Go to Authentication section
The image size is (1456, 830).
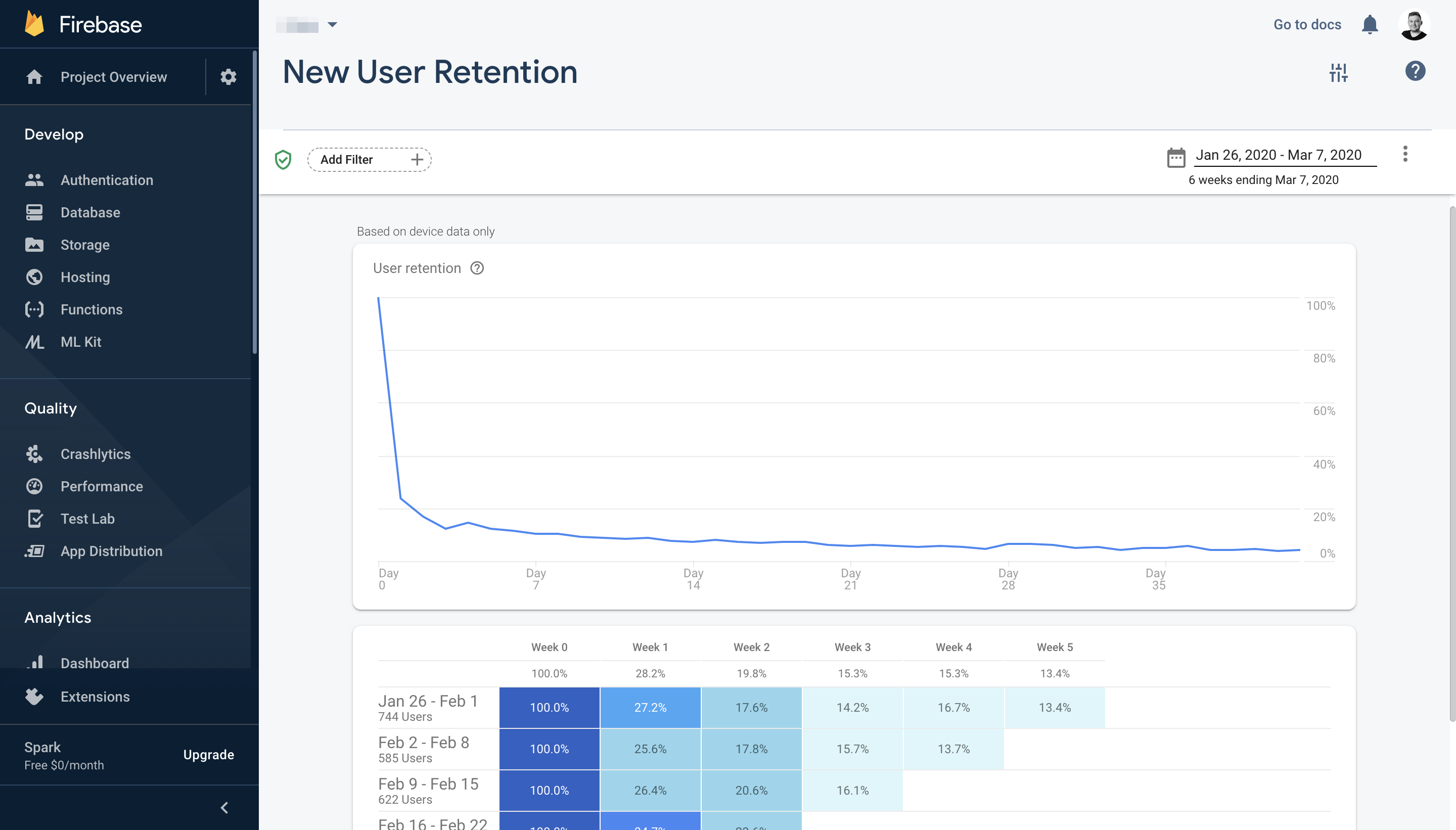pyautogui.click(x=107, y=180)
